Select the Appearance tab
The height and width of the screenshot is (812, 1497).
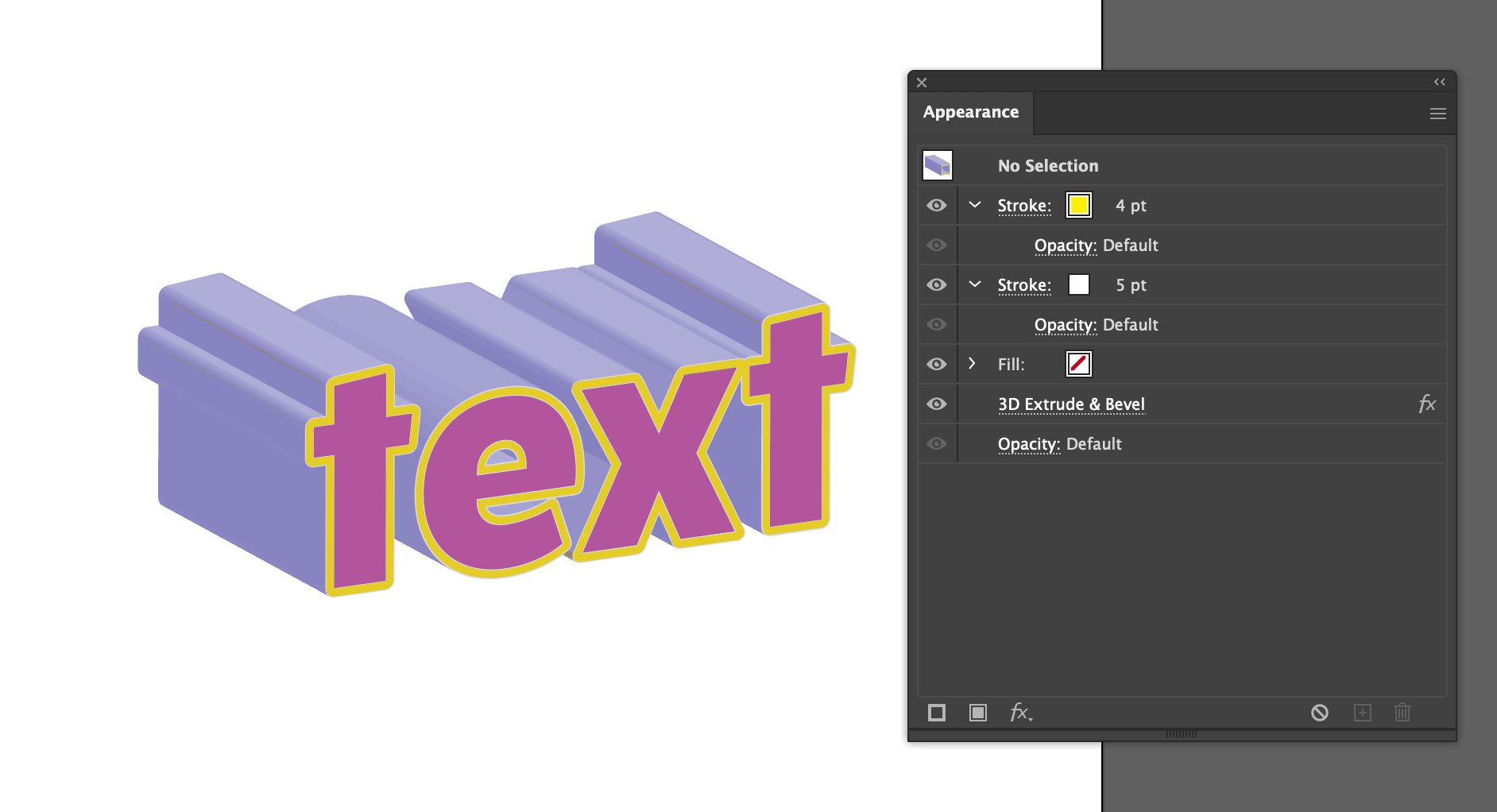pyautogui.click(x=970, y=112)
